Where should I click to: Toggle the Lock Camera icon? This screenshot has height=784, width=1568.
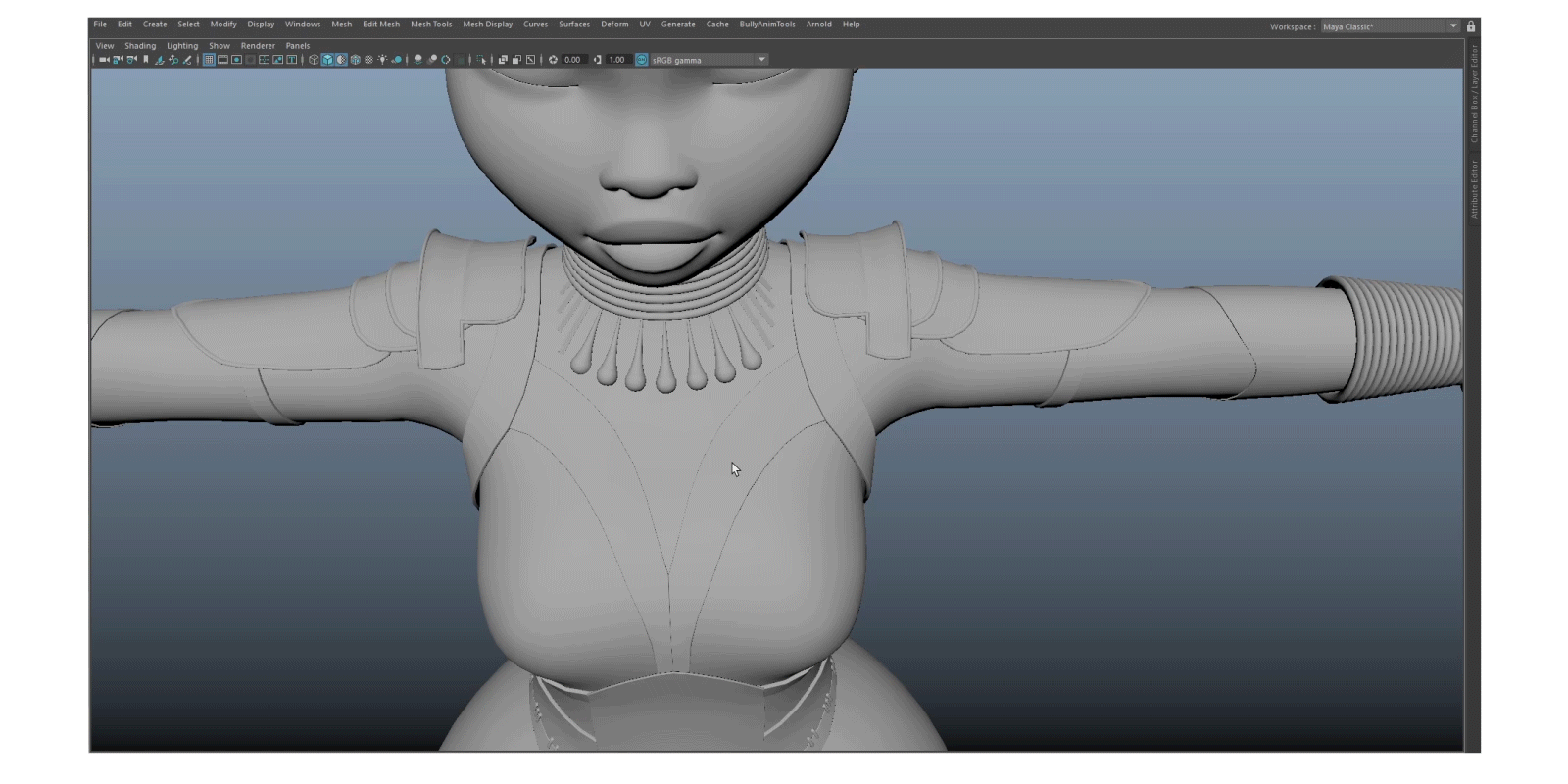[x=118, y=60]
